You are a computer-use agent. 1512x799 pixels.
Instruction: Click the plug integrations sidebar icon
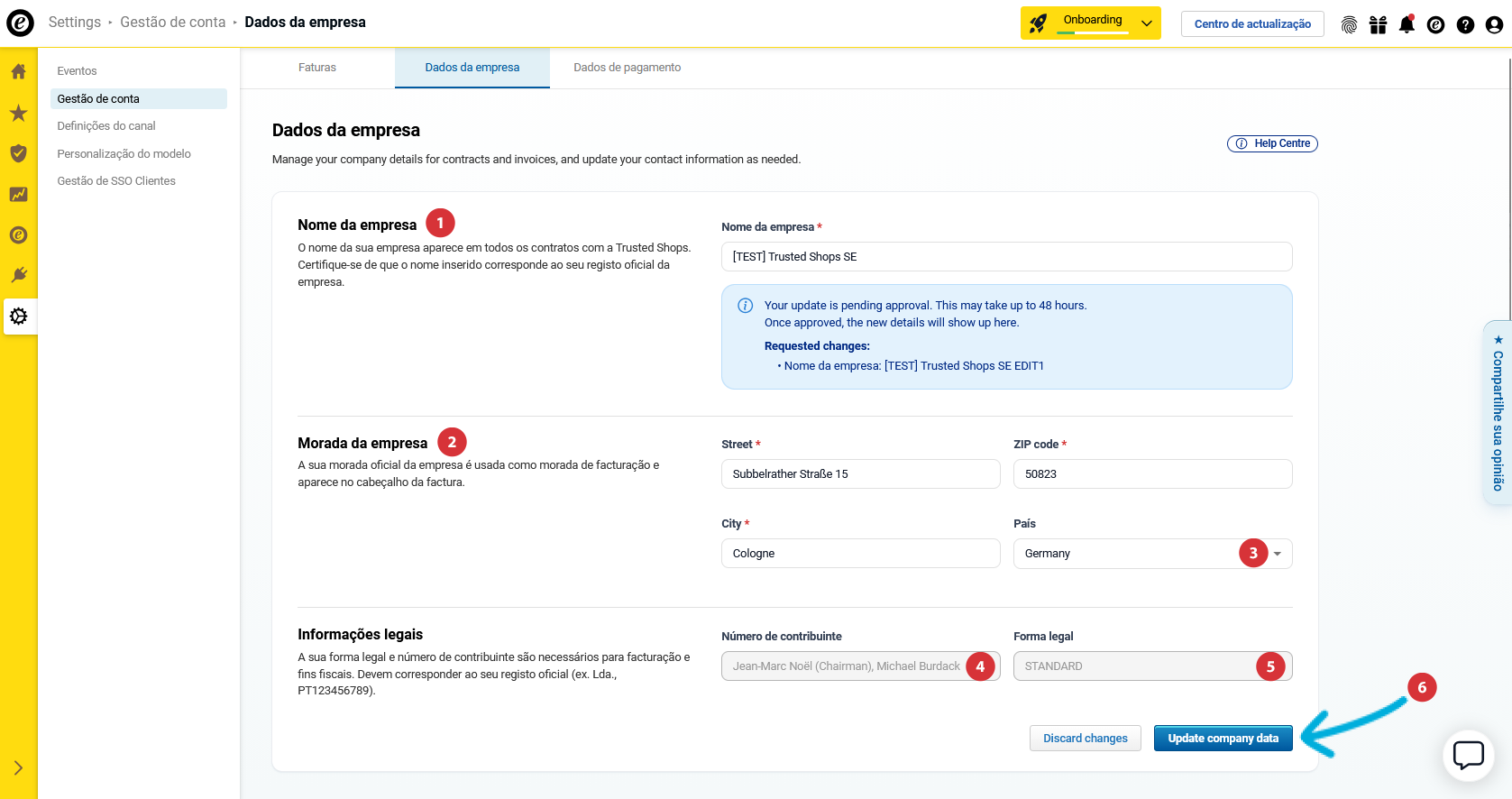click(x=18, y=275)
